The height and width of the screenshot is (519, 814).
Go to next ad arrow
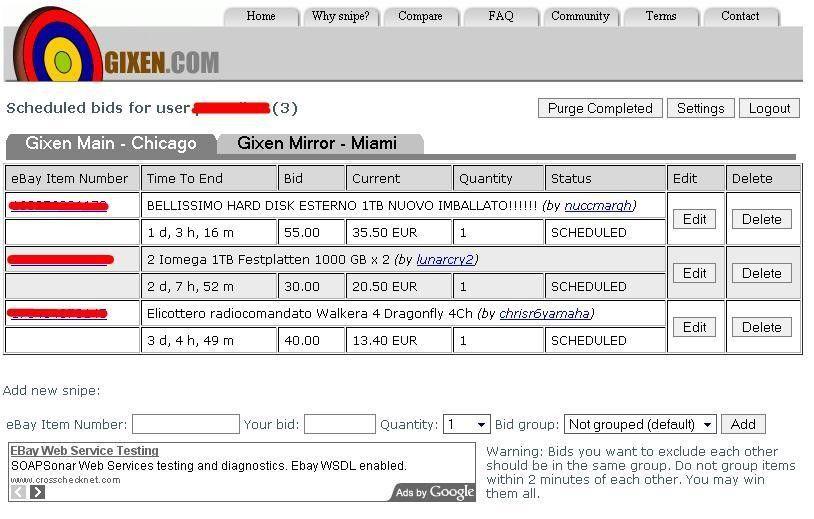[x=37, y=492]
